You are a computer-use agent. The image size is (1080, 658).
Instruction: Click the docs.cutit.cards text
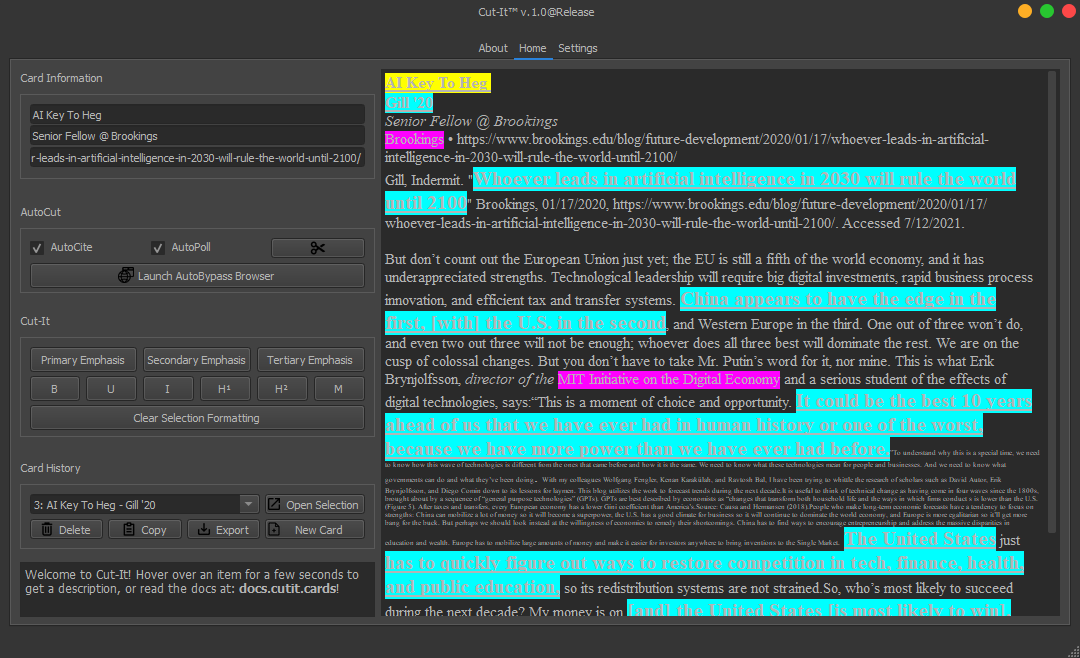pyautogui.click(x=287, y=589)
